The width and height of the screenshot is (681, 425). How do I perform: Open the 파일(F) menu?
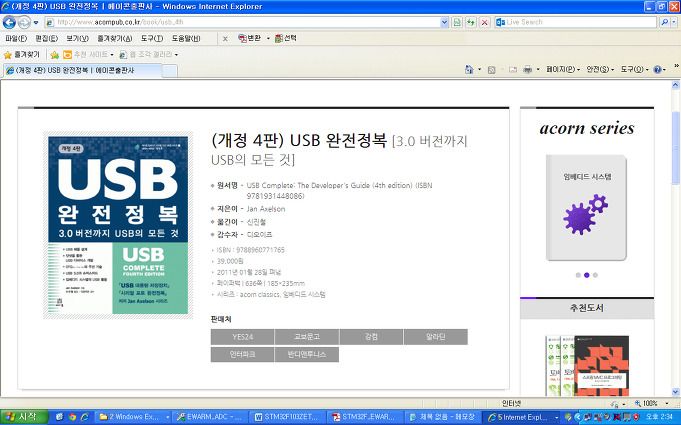(16, 39)
